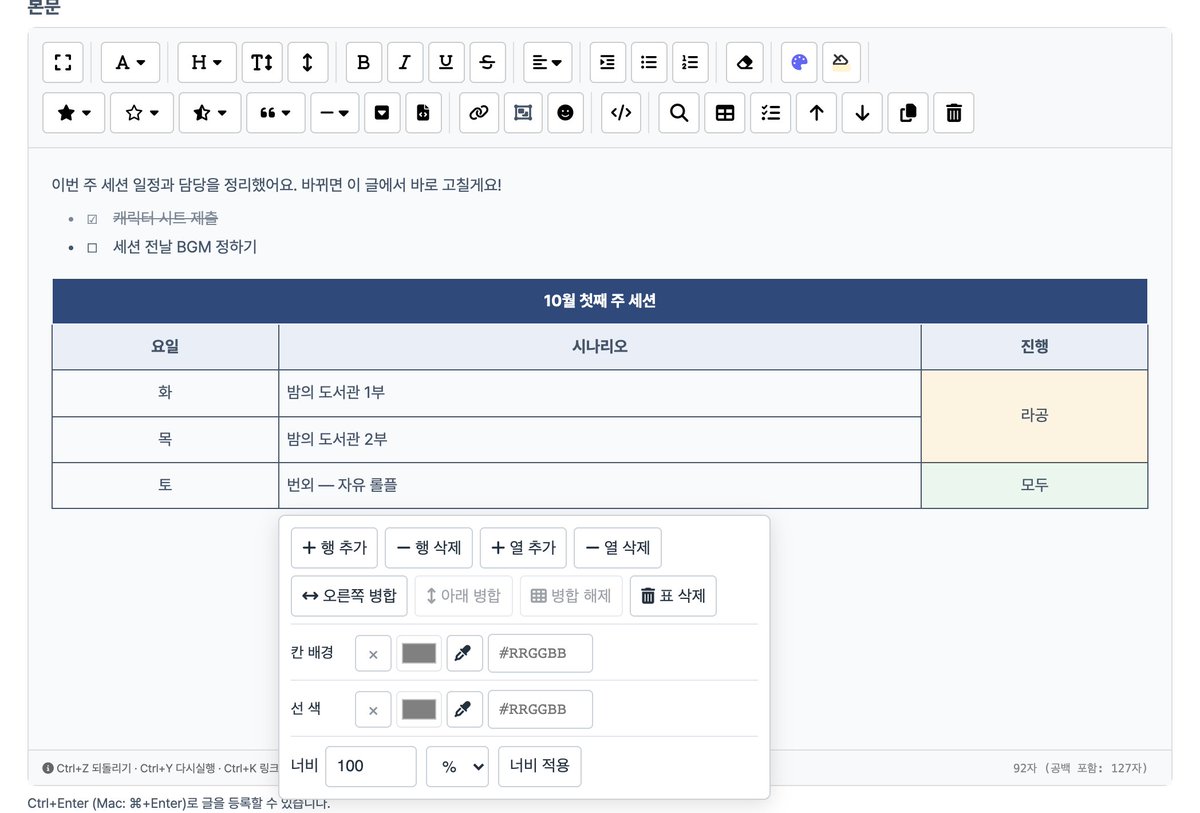
Task: Apply strikethrough formatting
Action: coord(487,62)
